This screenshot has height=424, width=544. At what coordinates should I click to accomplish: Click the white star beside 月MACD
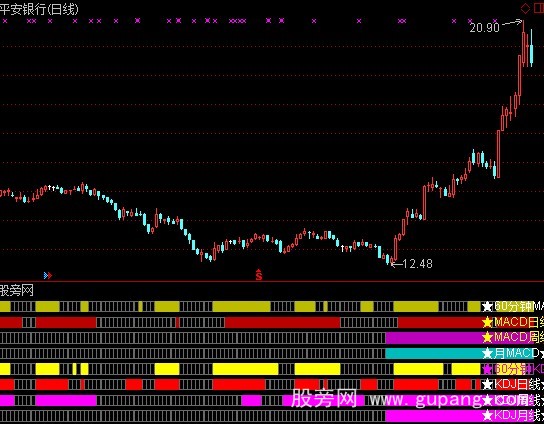click(x=487, y=354)
